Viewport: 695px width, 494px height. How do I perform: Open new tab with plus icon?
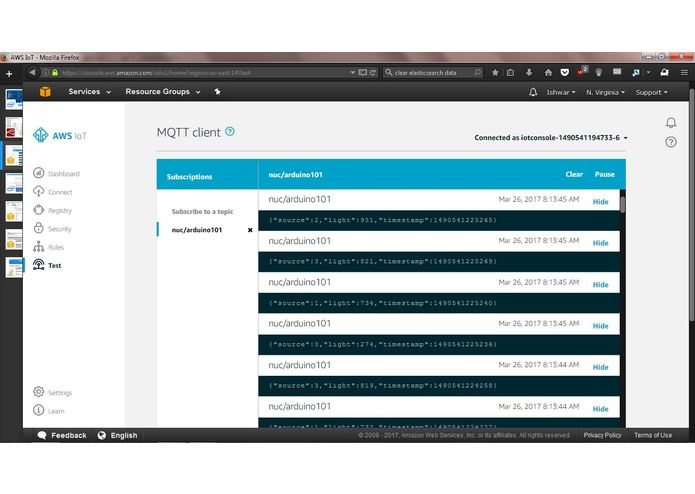[x=9, y=74]
